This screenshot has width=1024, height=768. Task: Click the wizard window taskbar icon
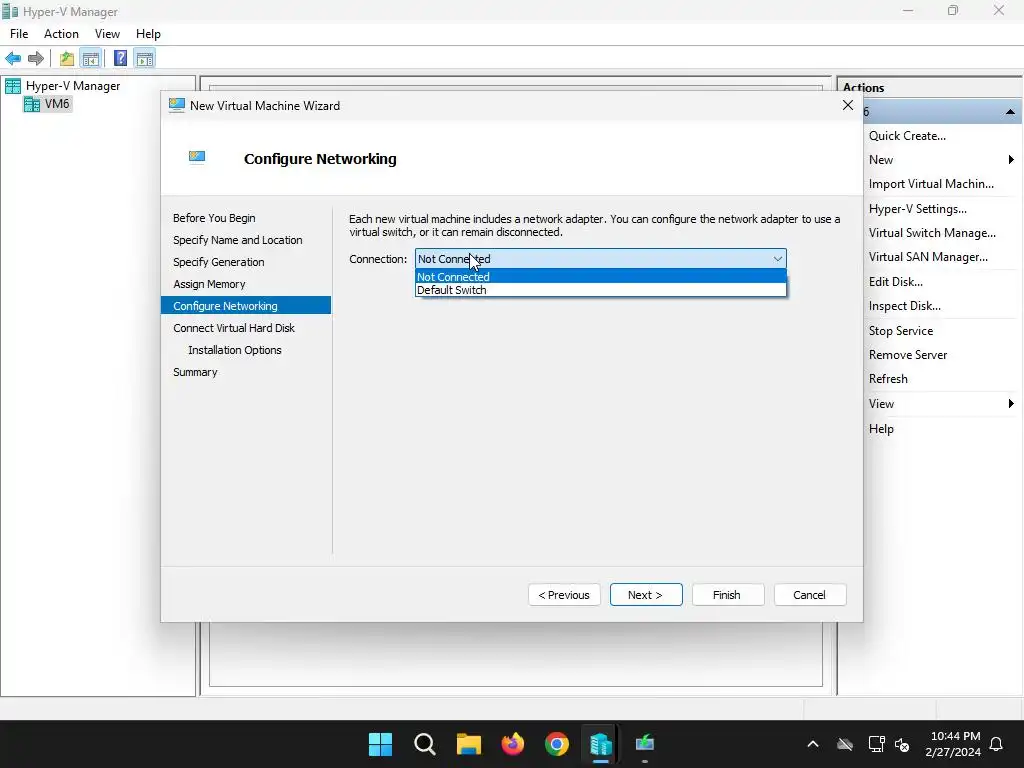tap(645, 744)
